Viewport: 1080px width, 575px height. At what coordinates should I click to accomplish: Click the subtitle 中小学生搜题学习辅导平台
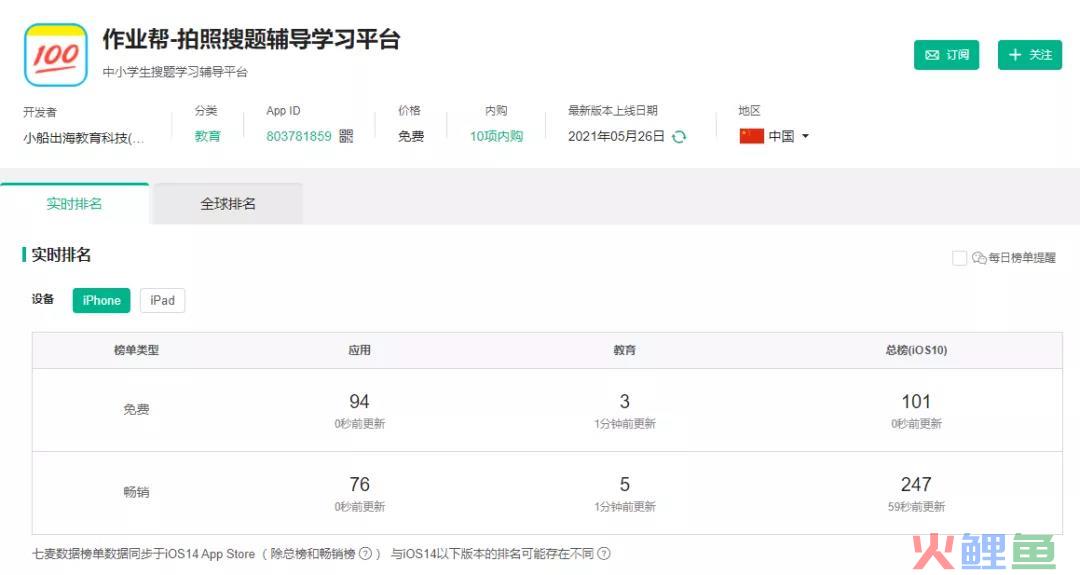tap(175, 72)
